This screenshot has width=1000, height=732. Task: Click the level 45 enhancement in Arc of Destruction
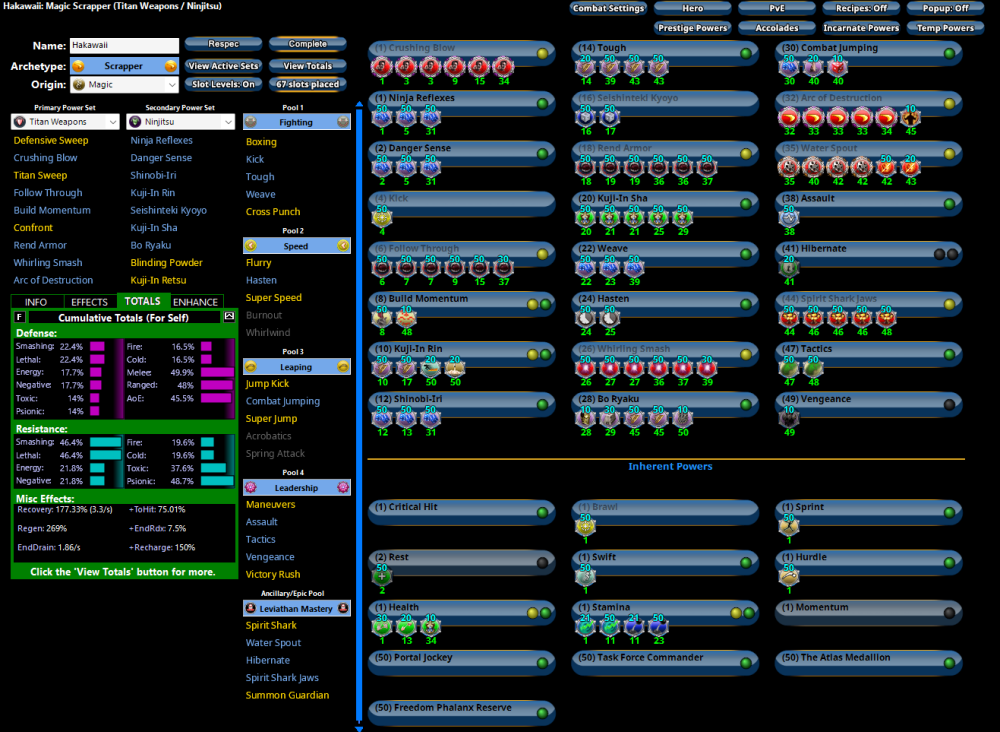click(910, 118)
